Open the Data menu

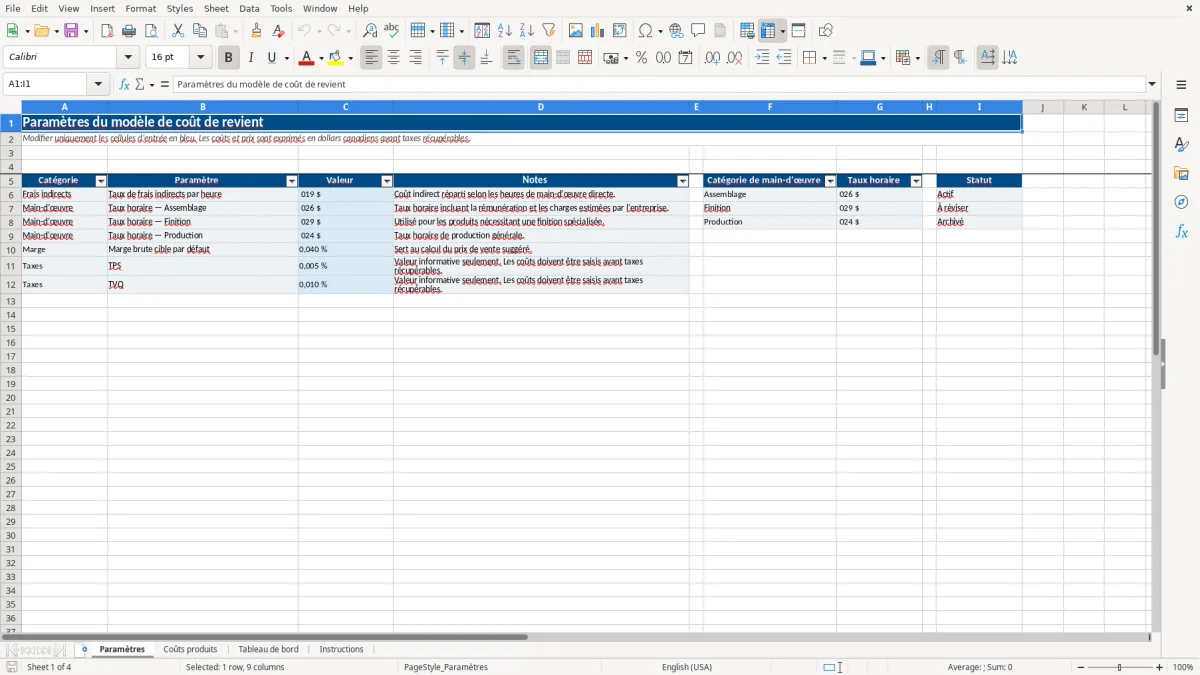click(x=249, y=8)
